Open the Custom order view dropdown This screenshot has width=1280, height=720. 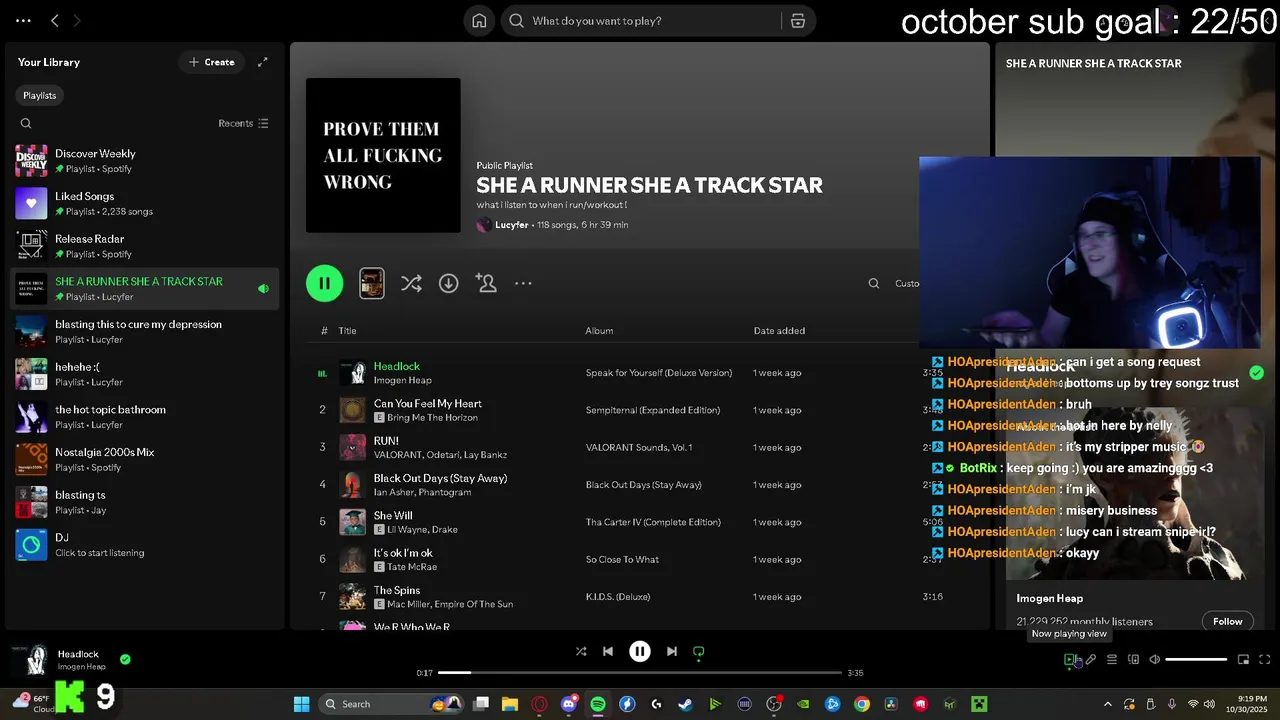[906, 283]
